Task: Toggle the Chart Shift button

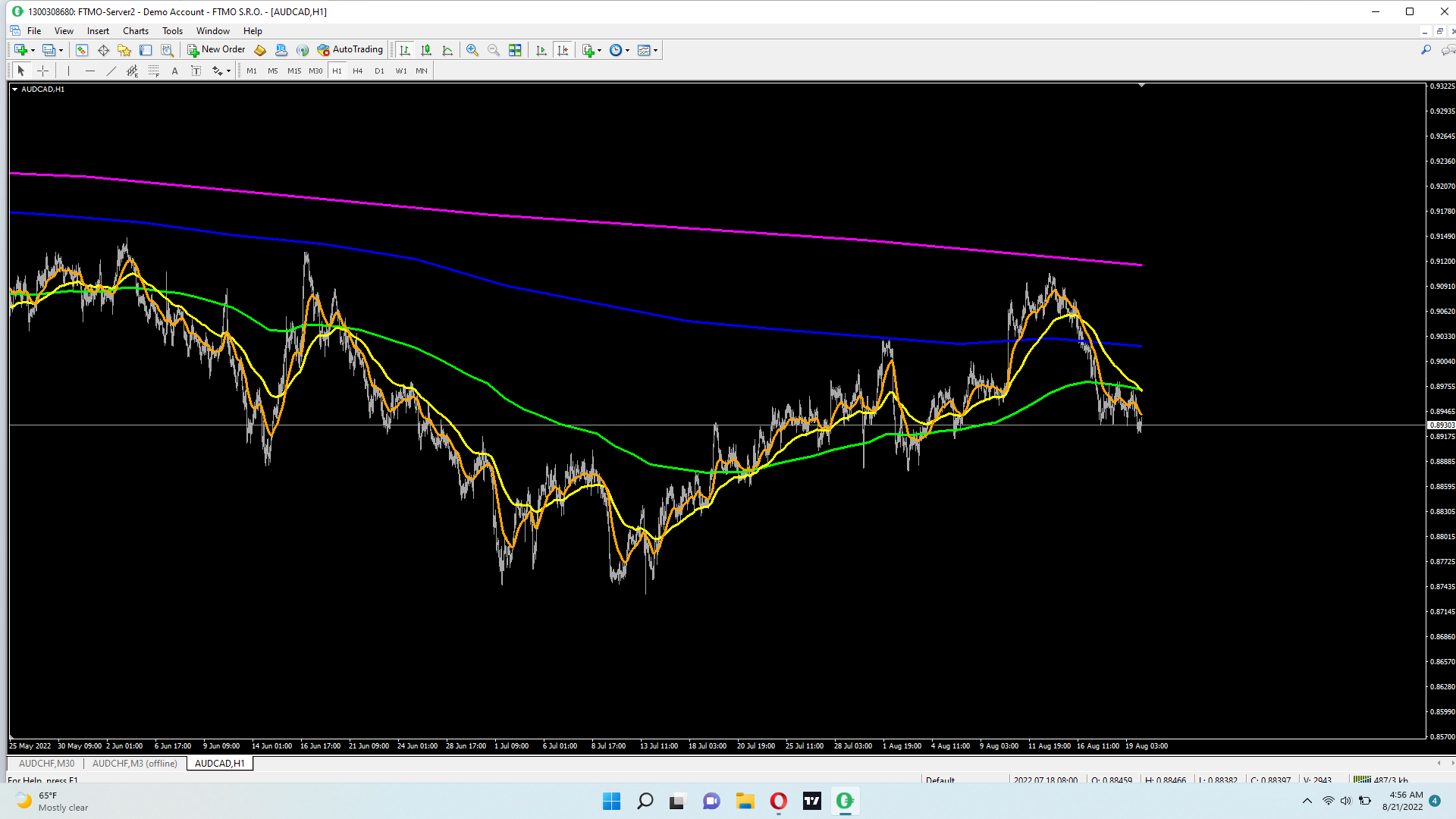Action: click(563, 50)
